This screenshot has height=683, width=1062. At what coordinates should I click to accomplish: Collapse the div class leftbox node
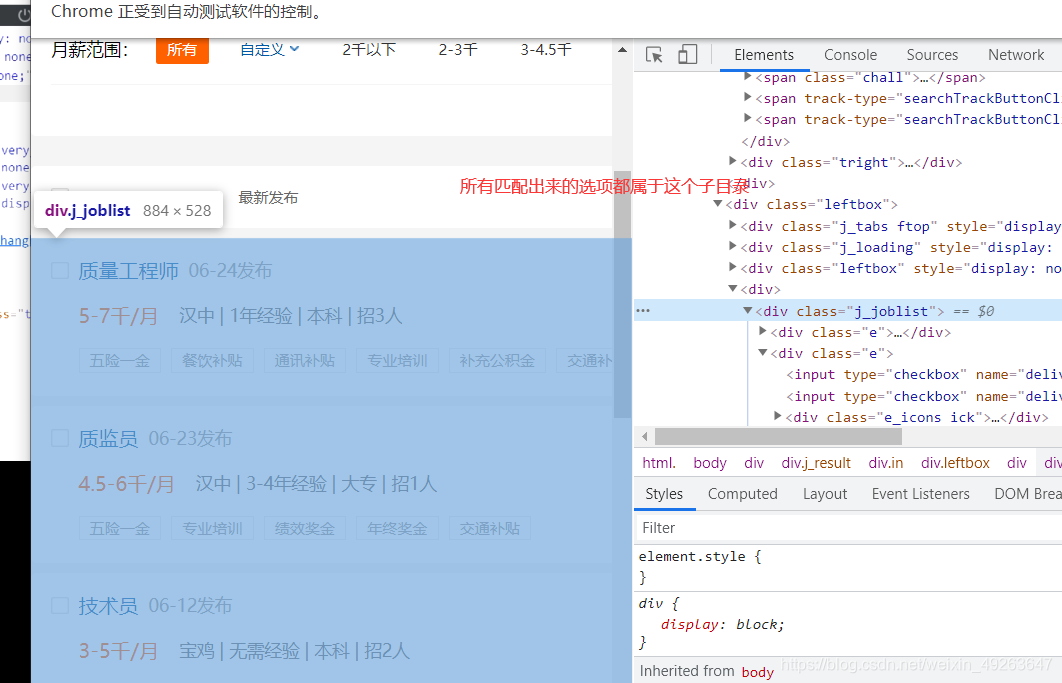click(x=718, y=204)
